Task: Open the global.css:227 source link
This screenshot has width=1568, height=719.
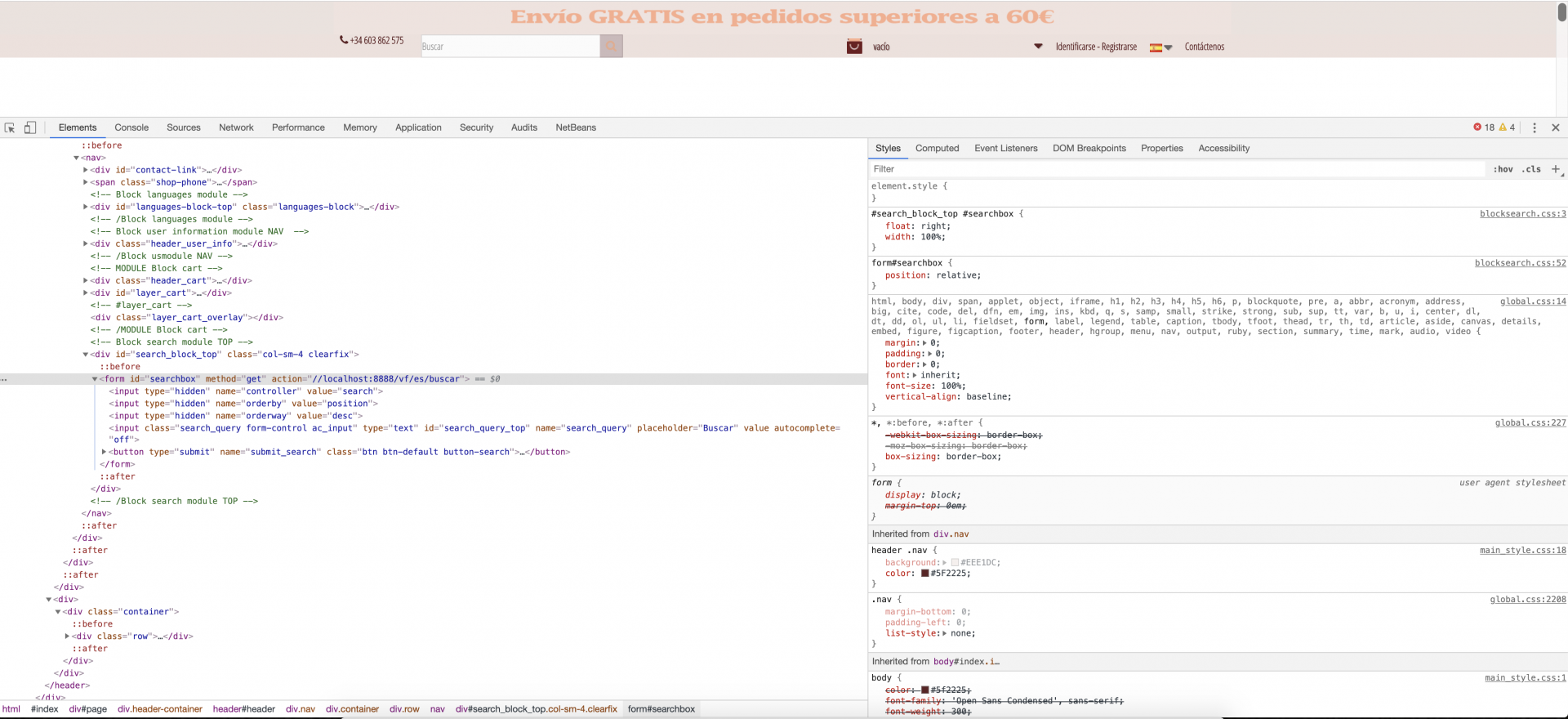Action: coord(1530,423)
